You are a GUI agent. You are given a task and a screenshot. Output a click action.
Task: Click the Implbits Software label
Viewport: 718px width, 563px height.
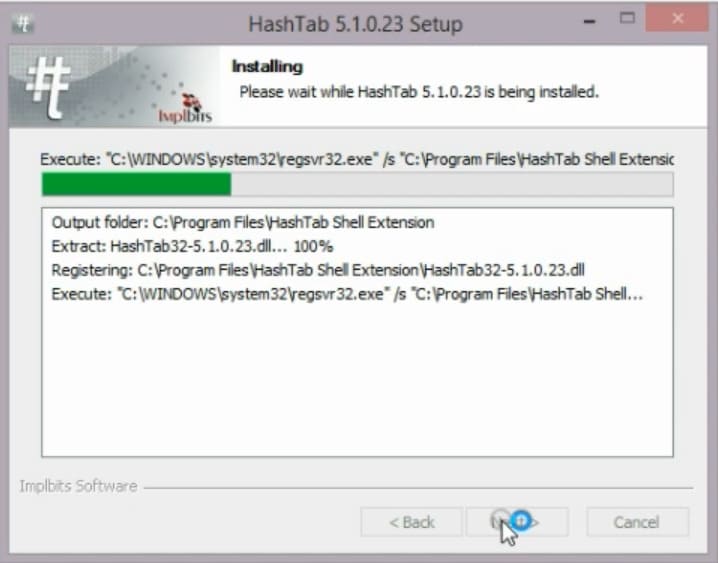coord(78,486)
